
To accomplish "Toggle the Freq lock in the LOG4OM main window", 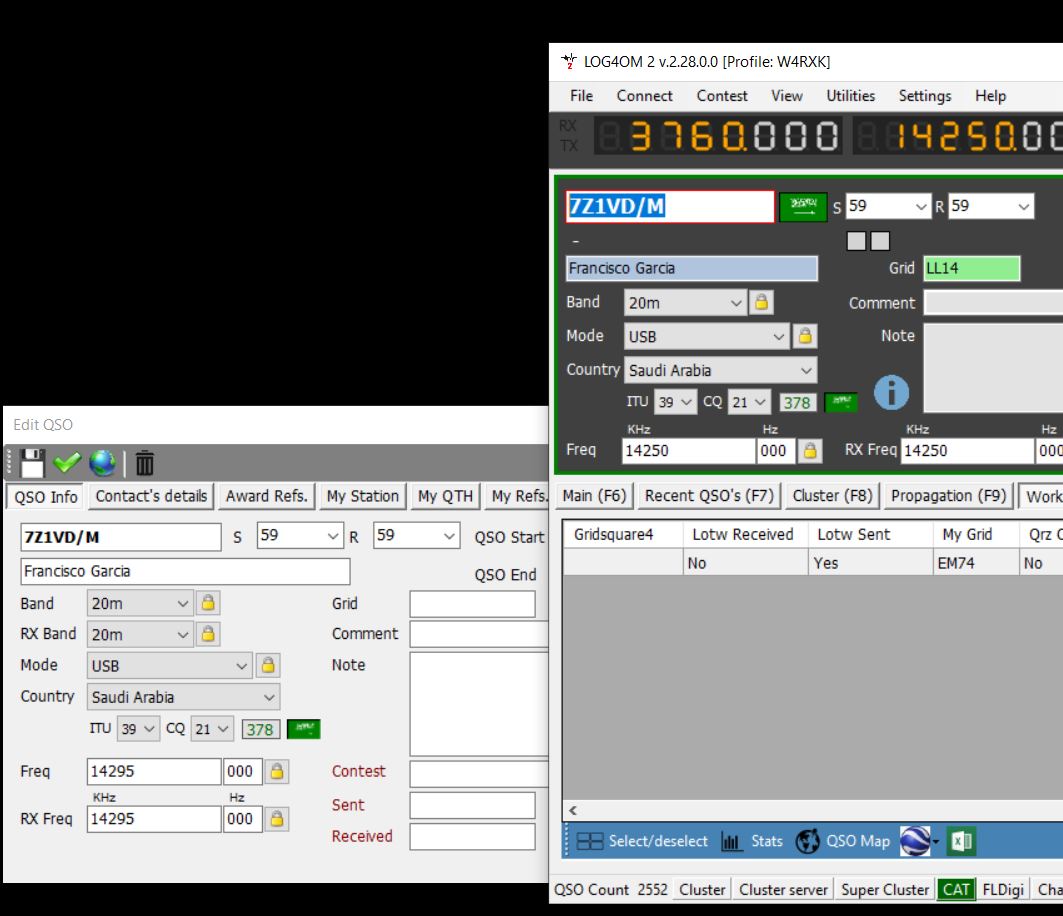I will (x=810, y=450).
